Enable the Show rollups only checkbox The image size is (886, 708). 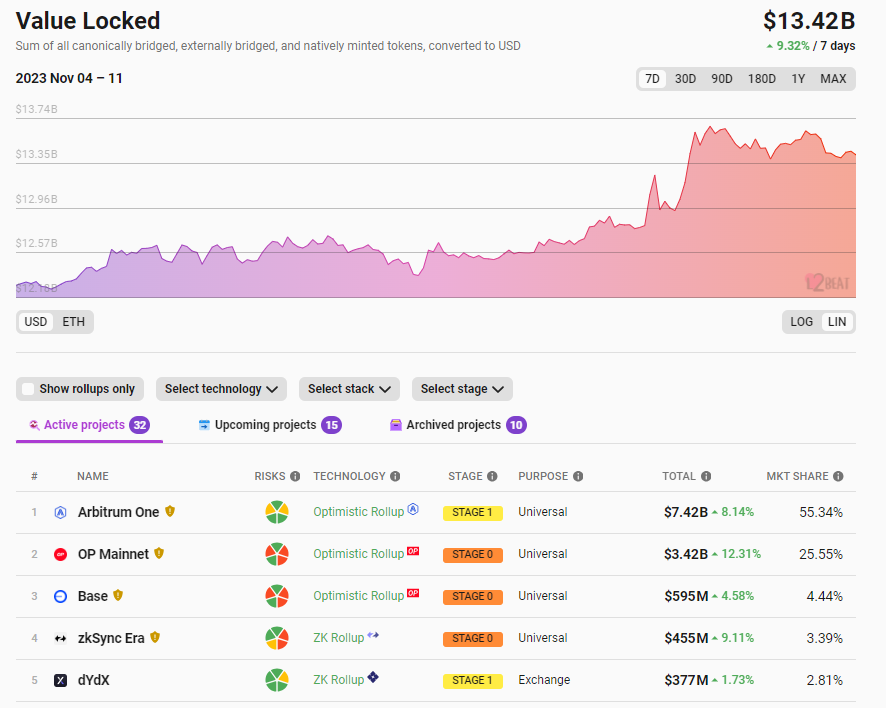point(28,389)
